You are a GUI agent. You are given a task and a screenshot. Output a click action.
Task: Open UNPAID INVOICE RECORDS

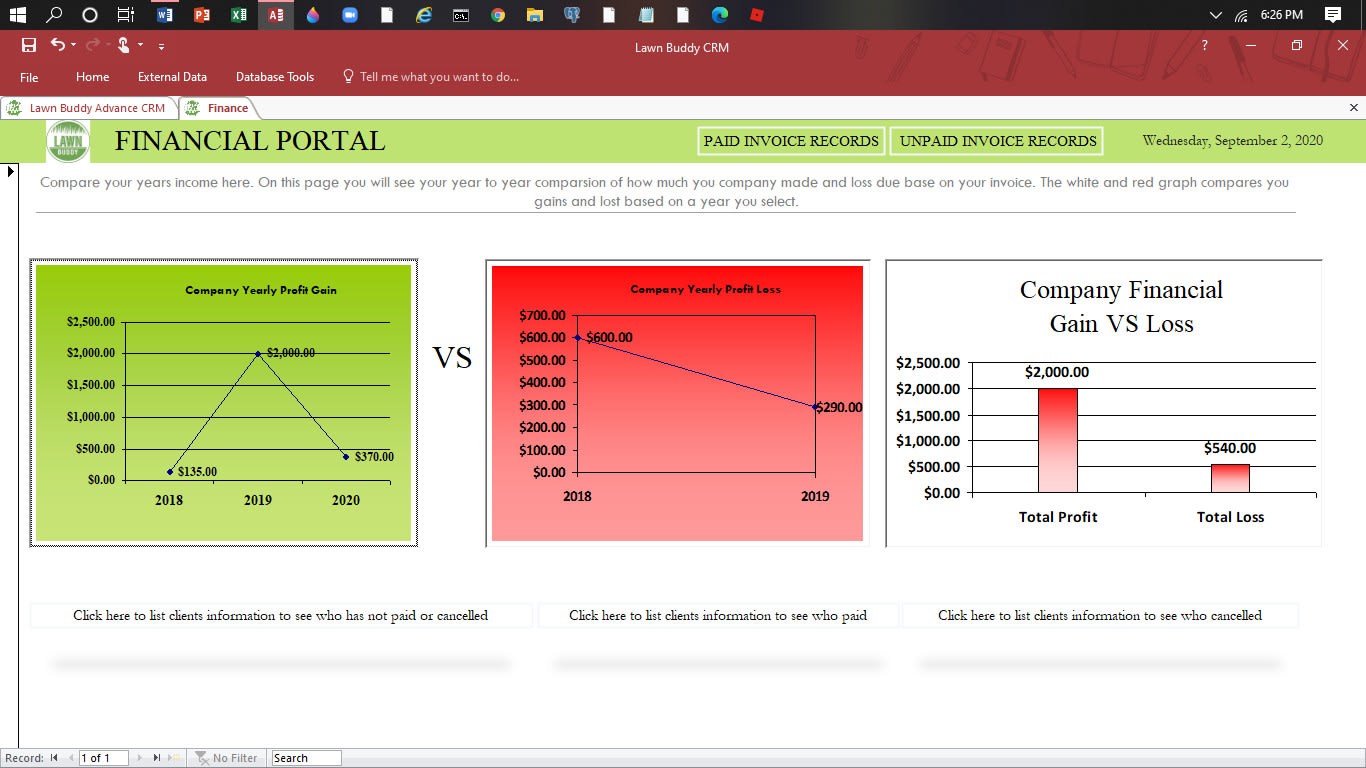tap(998, 141)
